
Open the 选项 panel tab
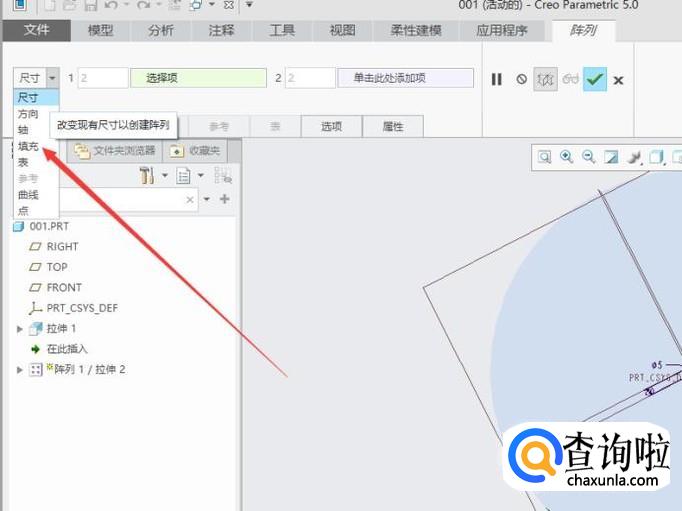point(331,127)
